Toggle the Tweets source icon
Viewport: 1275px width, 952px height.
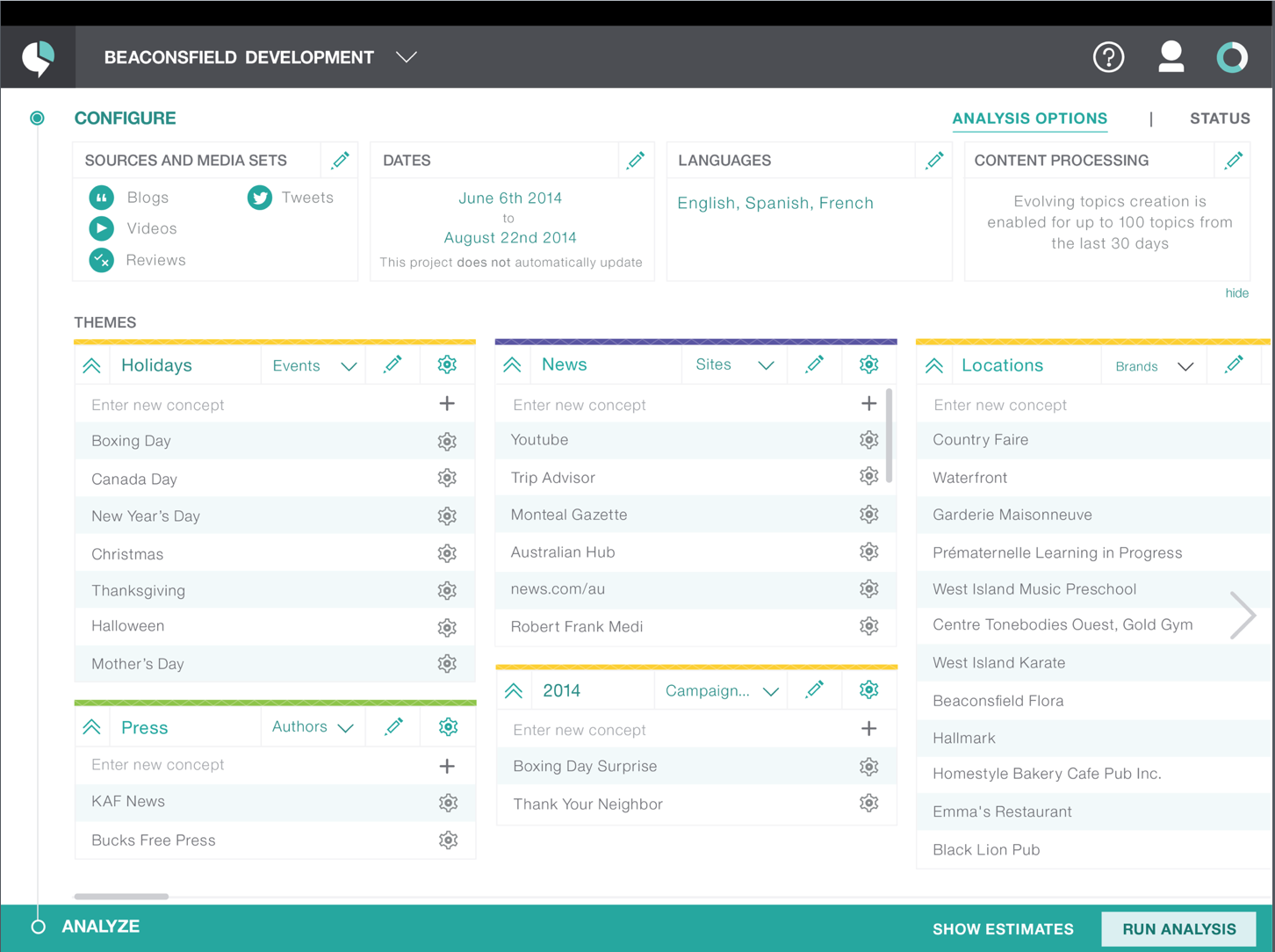259,197
